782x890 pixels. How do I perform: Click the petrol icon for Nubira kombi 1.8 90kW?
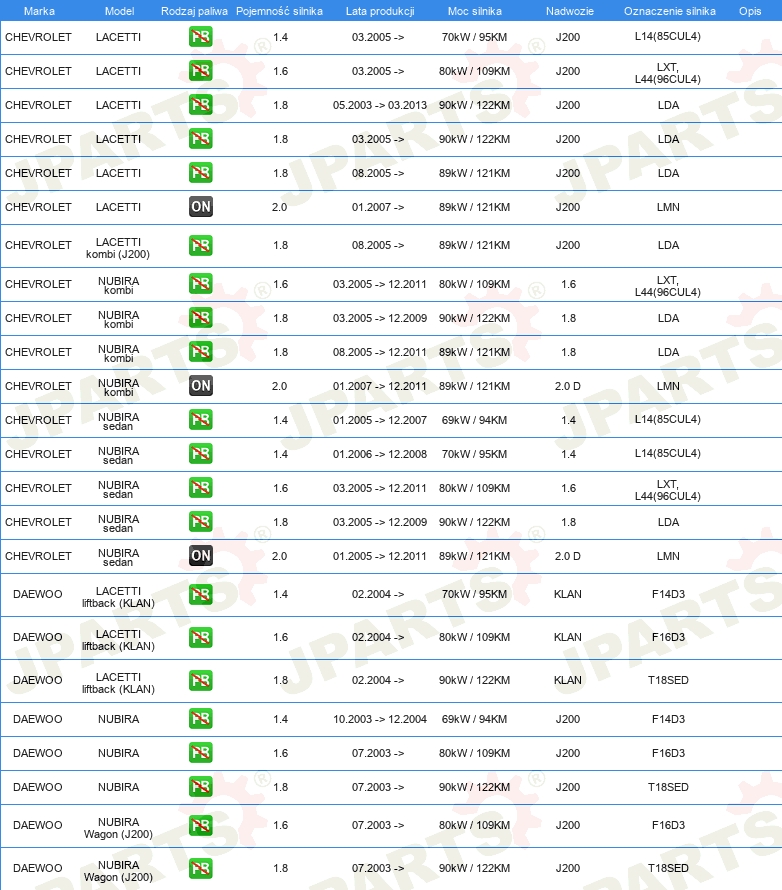[x=201, y=318]
